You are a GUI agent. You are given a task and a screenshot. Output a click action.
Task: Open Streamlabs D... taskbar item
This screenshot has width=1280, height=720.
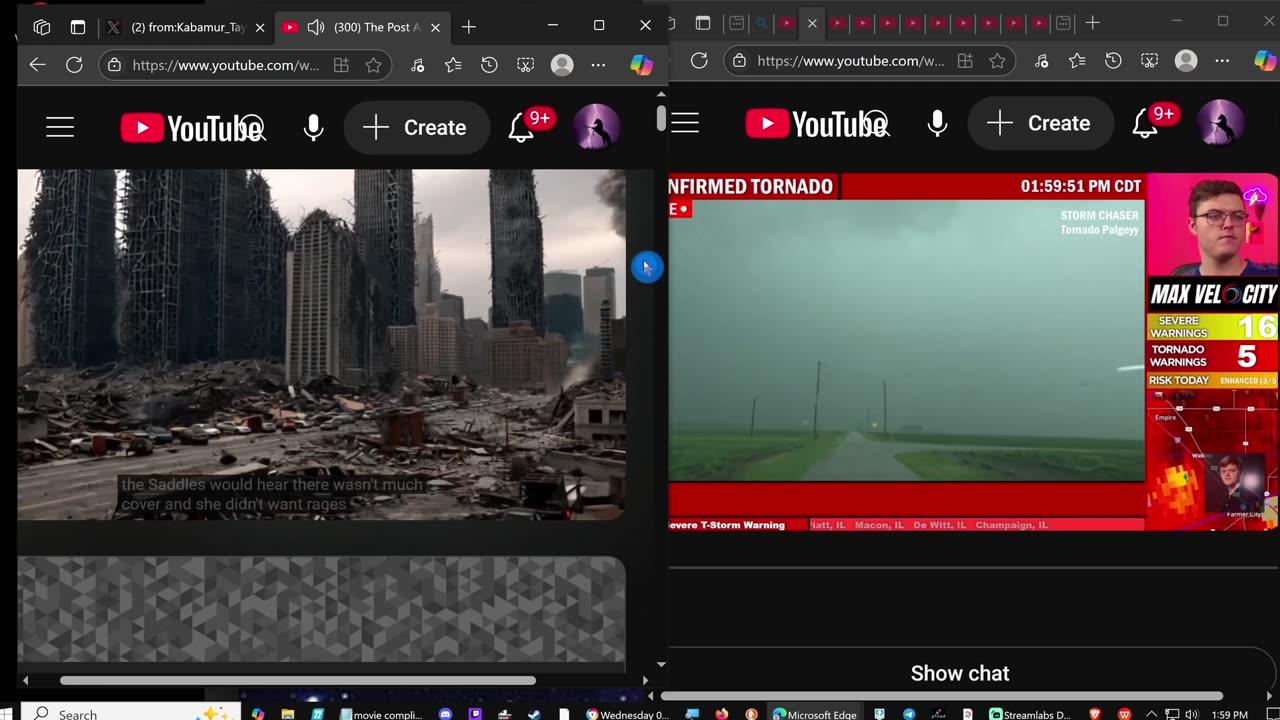(1030, 714)
